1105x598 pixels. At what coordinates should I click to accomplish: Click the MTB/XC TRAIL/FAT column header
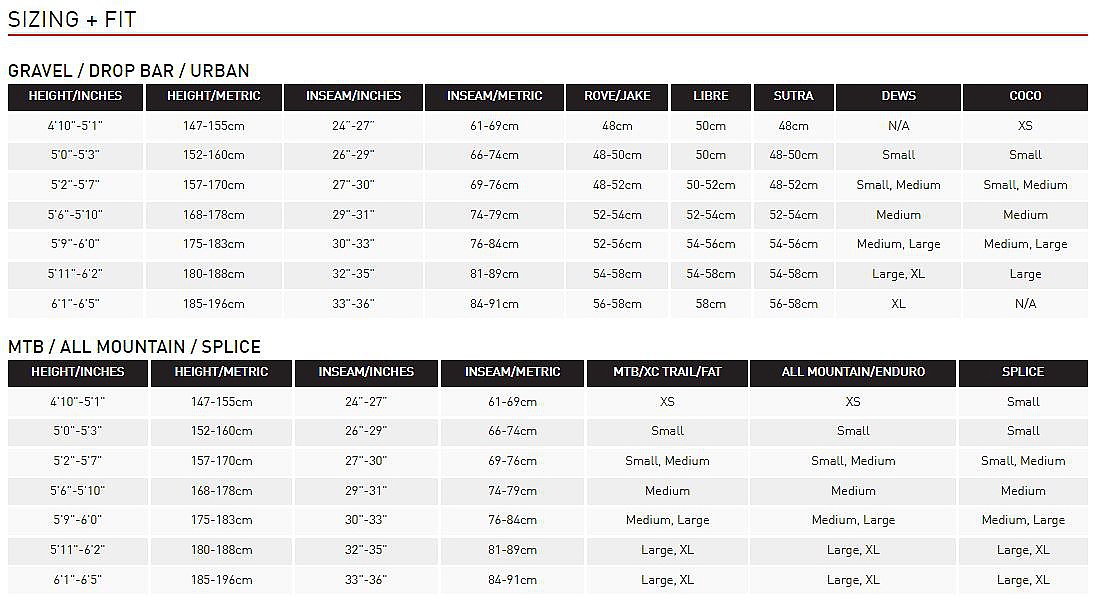click(x=667, y=373)
